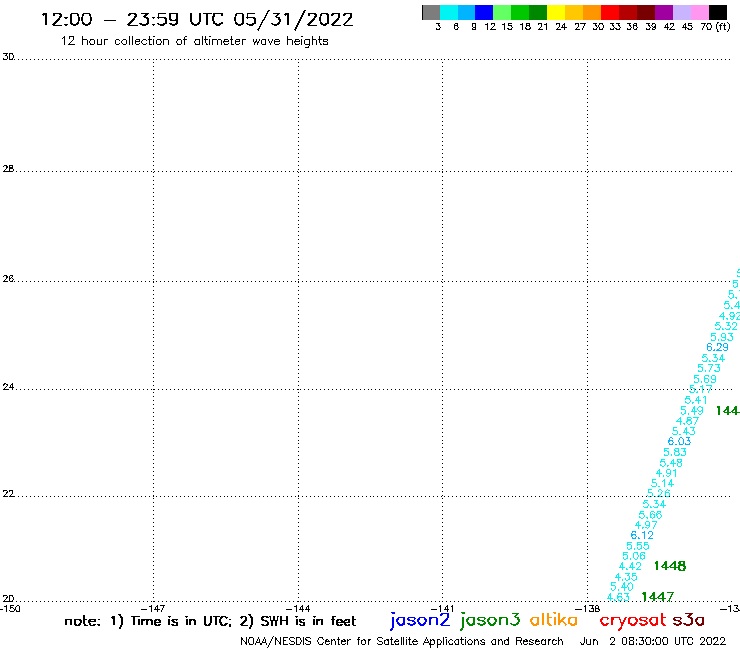The width and height of the screenshot is (740, 650).
Task: Select the wave height reading 4.63
Action: tap(618, 597)
